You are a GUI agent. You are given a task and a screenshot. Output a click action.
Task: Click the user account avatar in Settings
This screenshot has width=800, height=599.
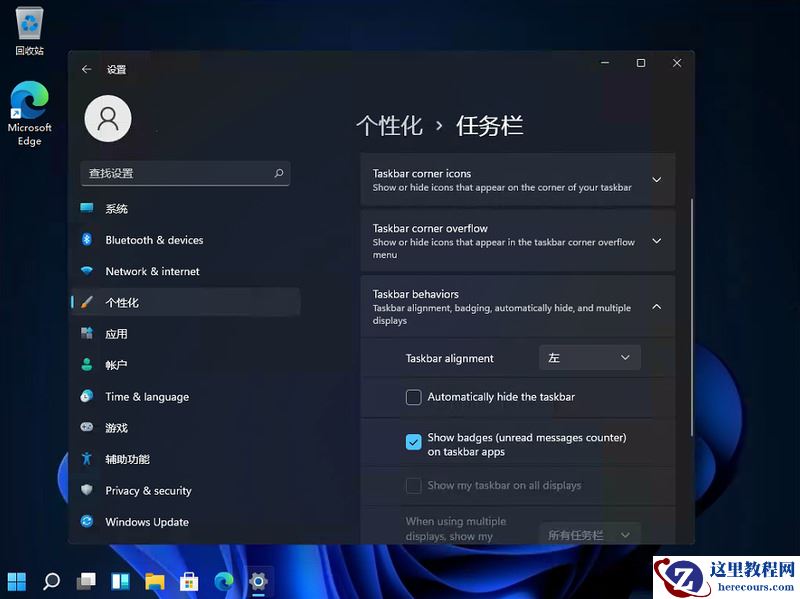coord(108,118)
